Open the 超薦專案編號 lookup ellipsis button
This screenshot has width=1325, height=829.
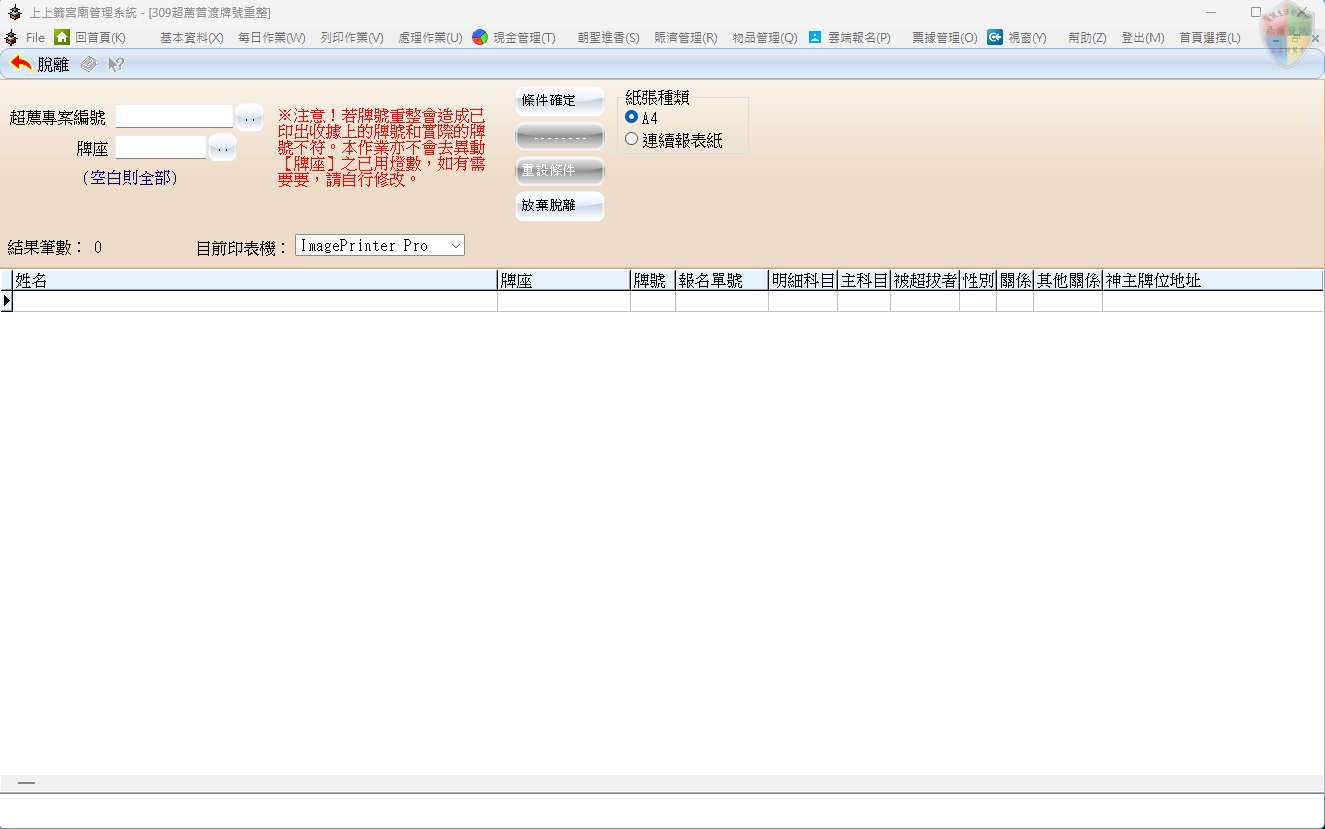click(x=248, y=117)
